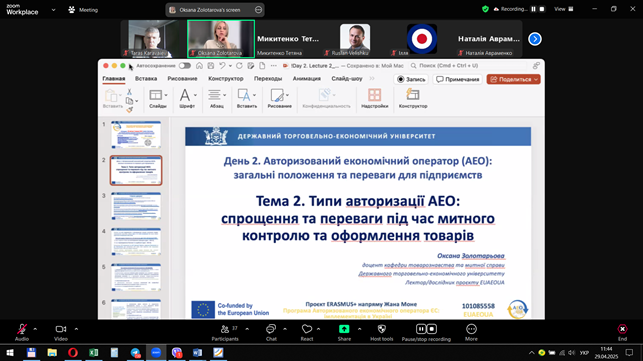Click the redo icon in PowerPoint

239,66
